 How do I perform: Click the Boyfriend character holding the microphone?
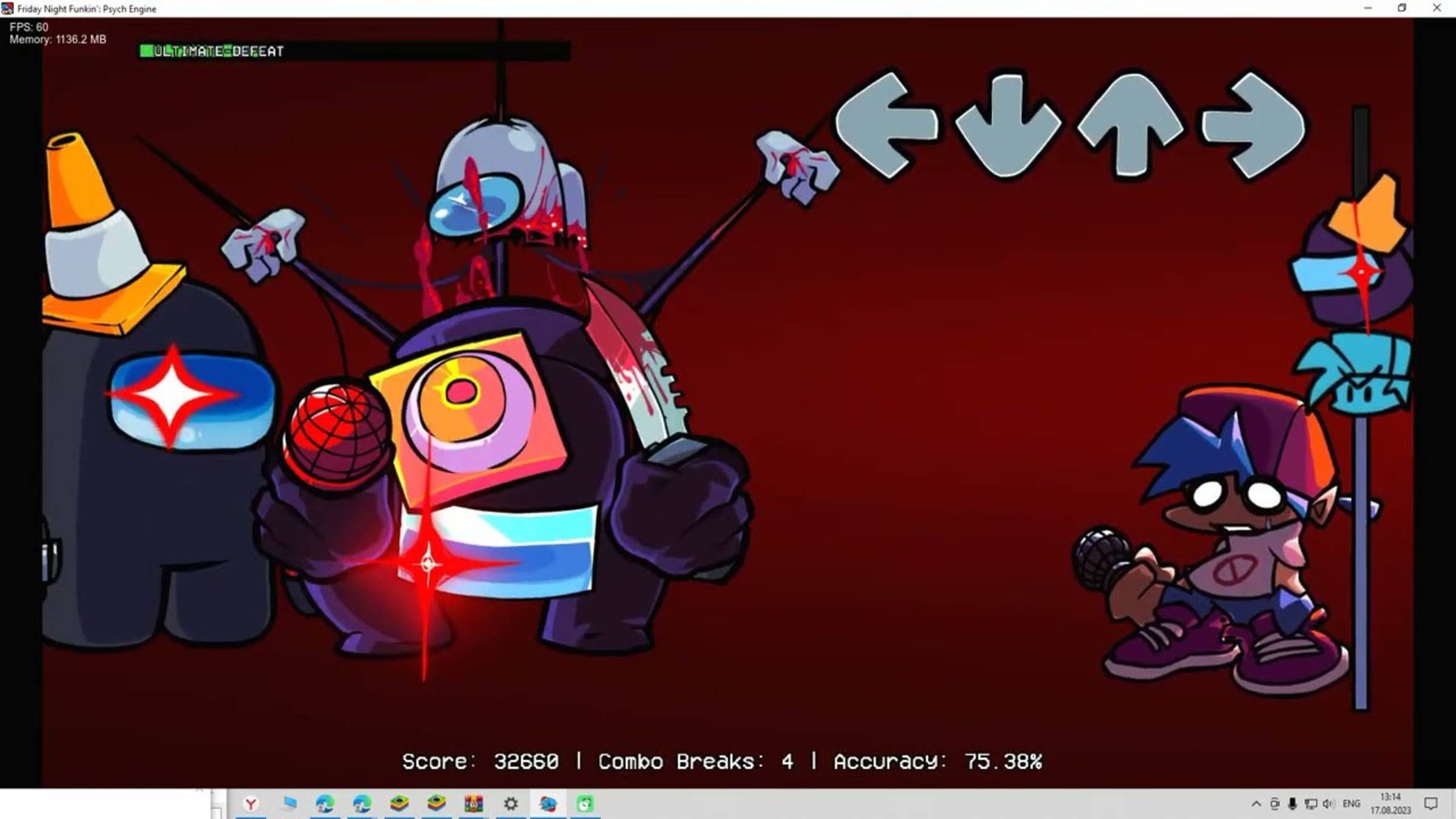pyautogui.click(x=1225, y=540)
